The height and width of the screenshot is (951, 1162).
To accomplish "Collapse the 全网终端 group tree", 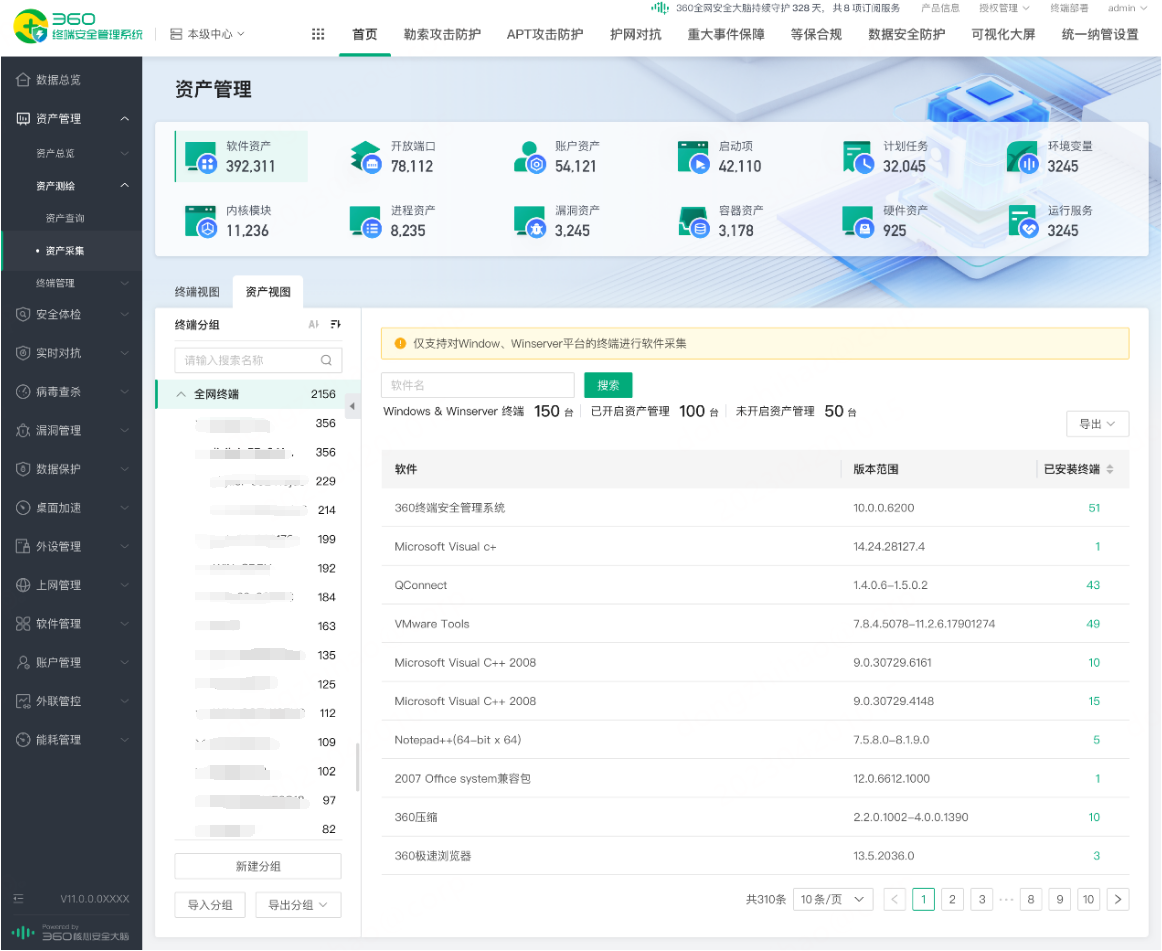I will [181, 394].
